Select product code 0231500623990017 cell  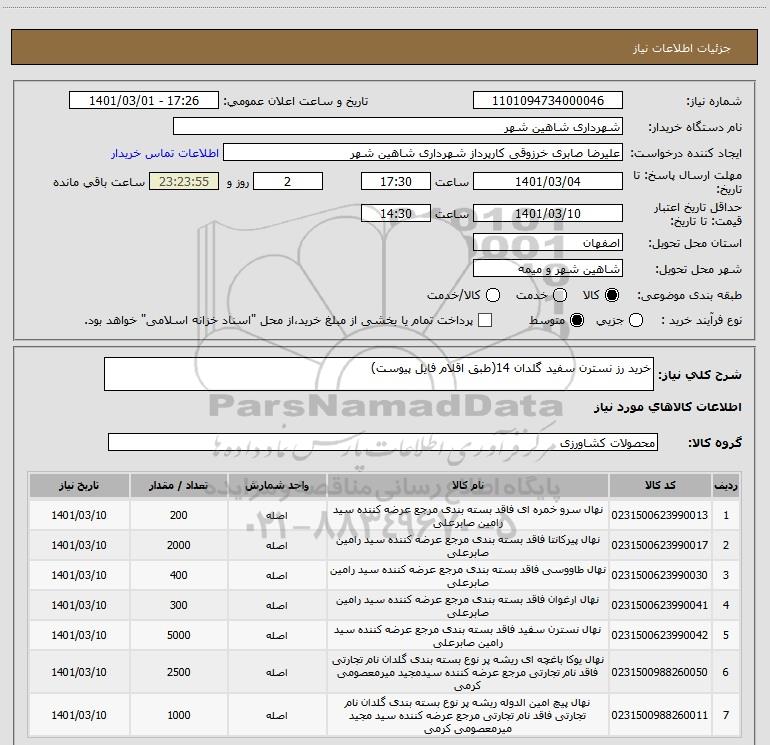[660, 545]
